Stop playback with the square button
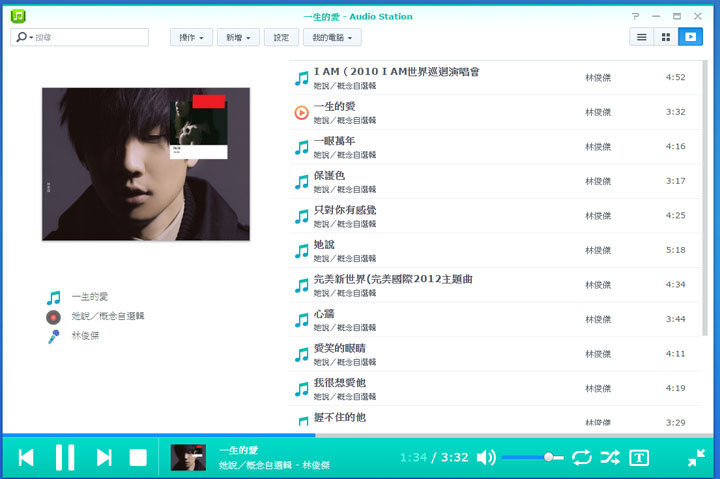Viewport: 720px width, 479px height. coord(138,457)
